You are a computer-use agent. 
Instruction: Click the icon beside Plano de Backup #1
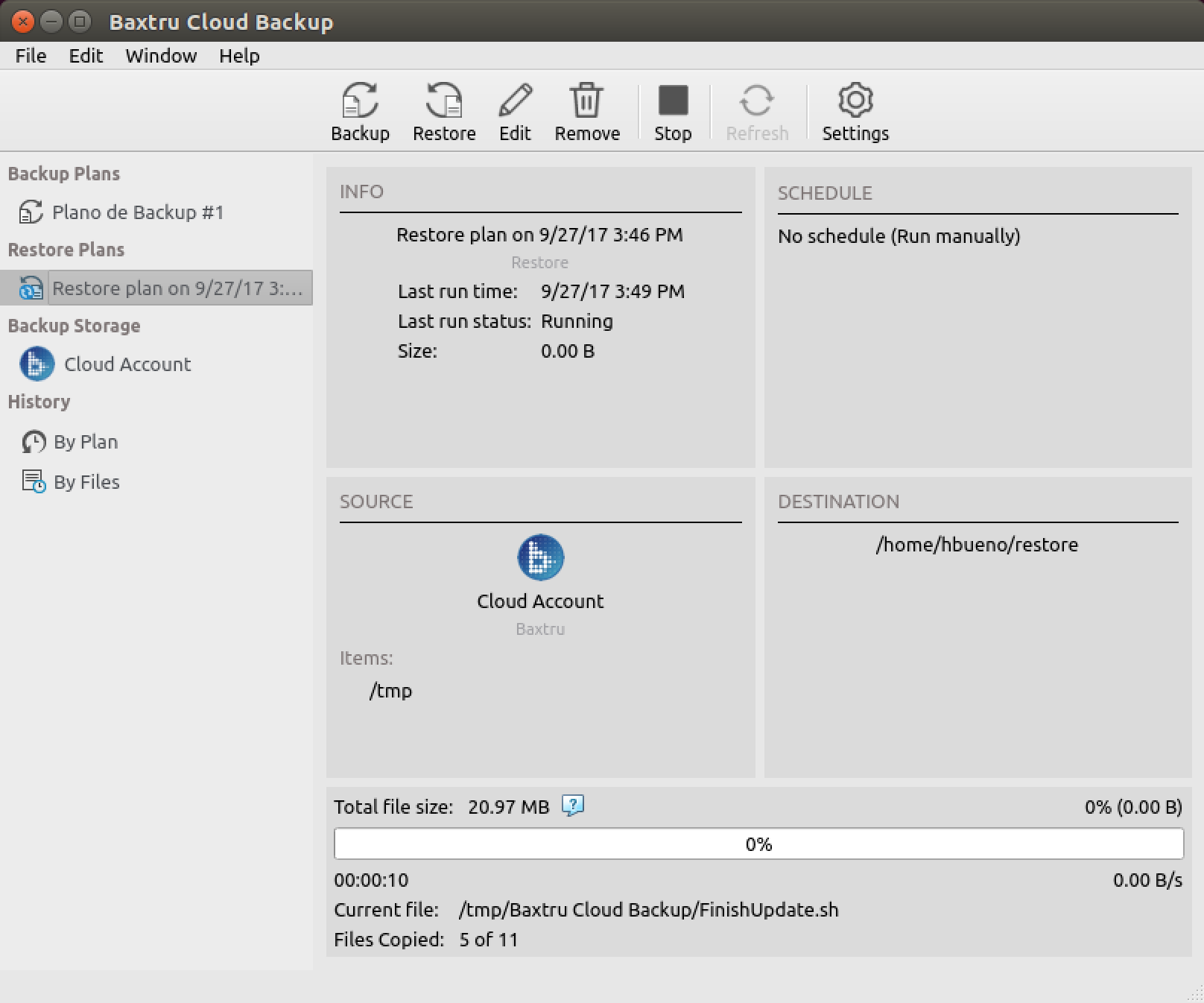[x=31, y=212]
